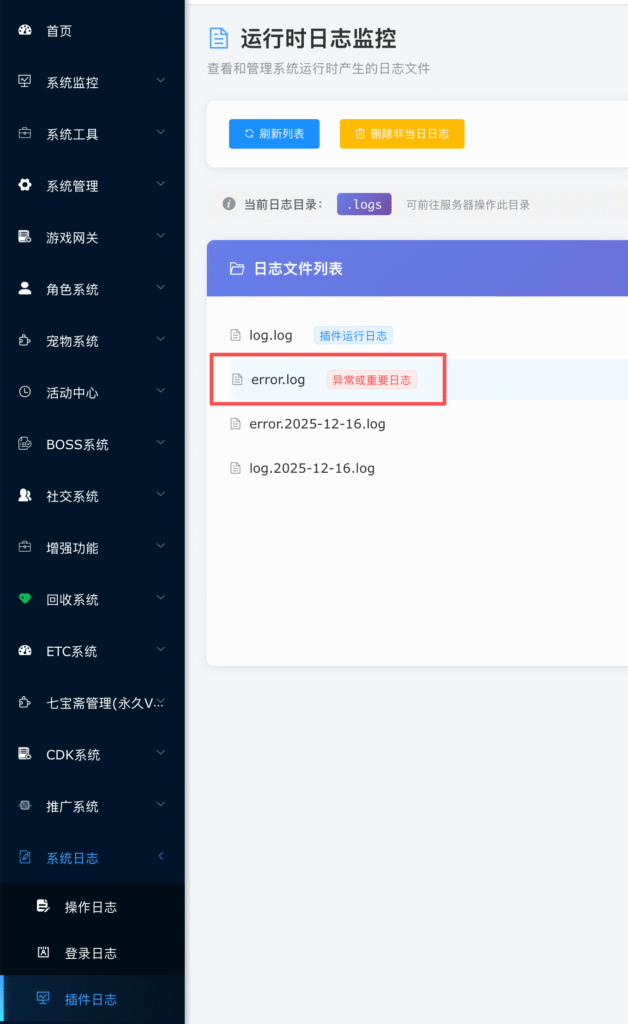This screenshot has width=628, height=1024.
Task: Click the 系统管理 gear icon
Action: [25, 185]
